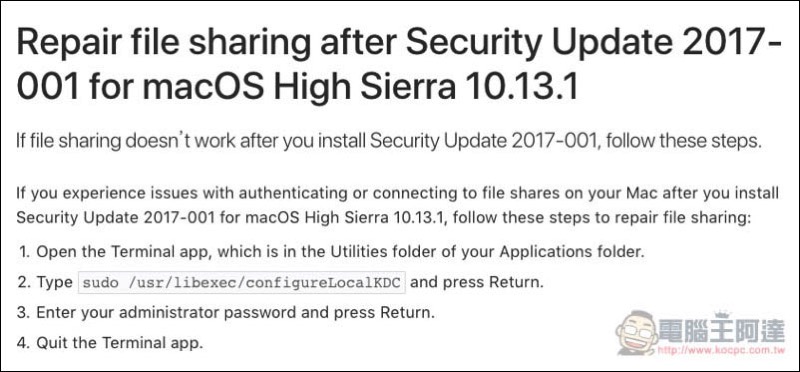Click the word Return in step 2

point(514,283)
